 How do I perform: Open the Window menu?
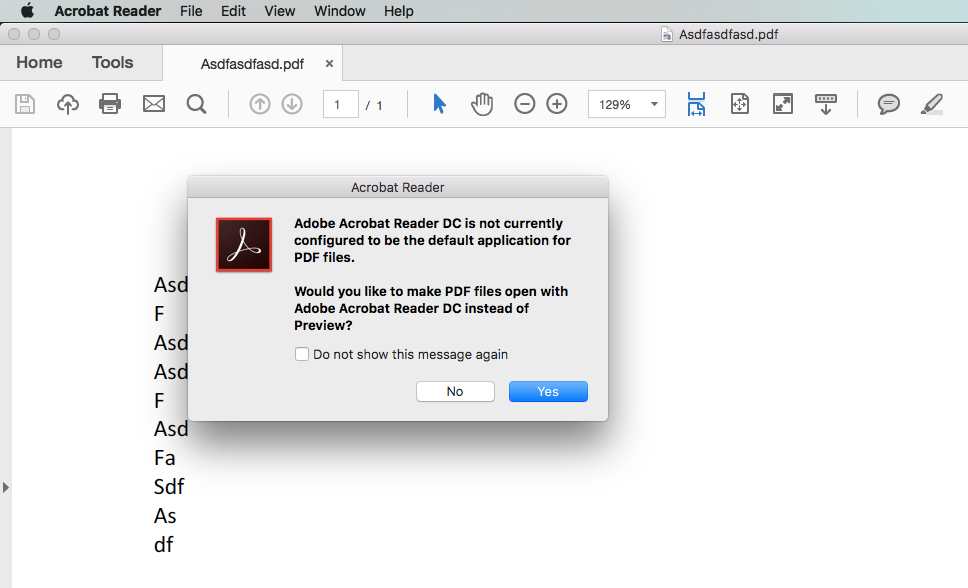click(340, 11)
